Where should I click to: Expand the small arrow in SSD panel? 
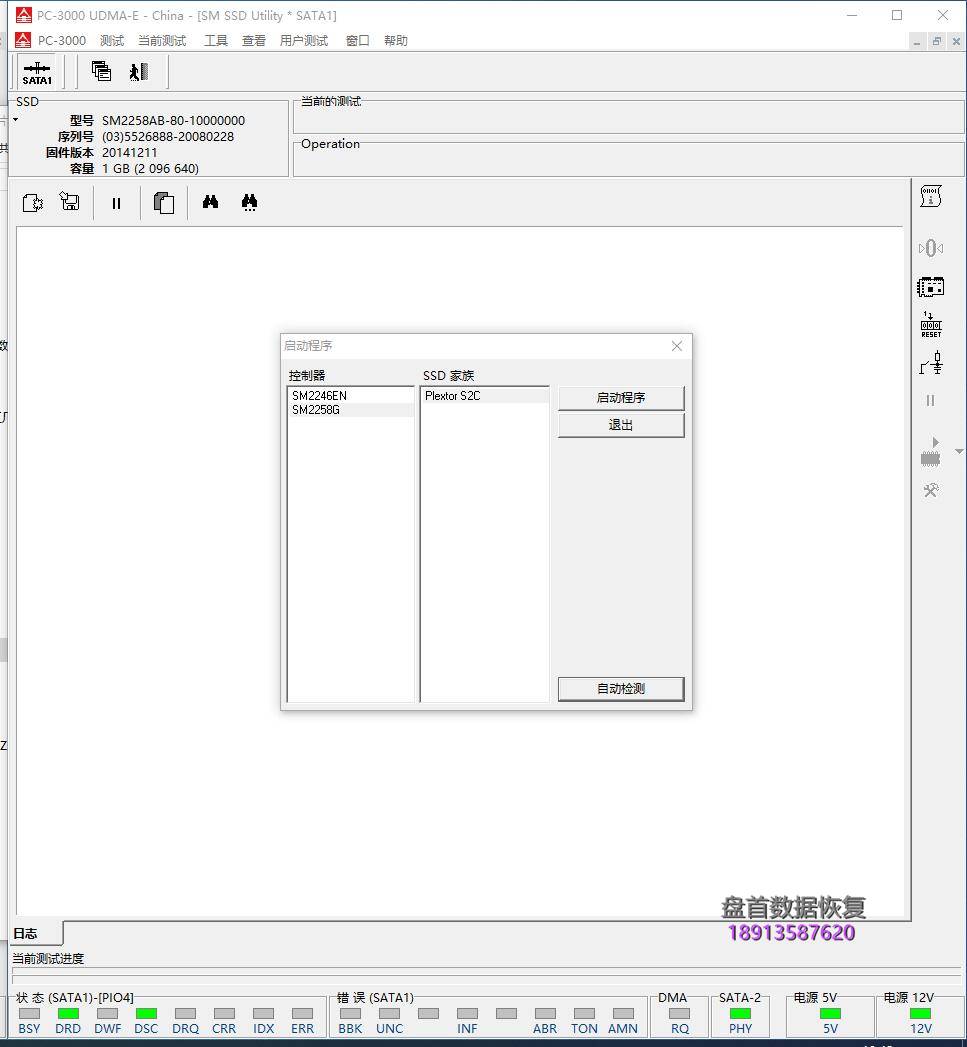point(15,120)
